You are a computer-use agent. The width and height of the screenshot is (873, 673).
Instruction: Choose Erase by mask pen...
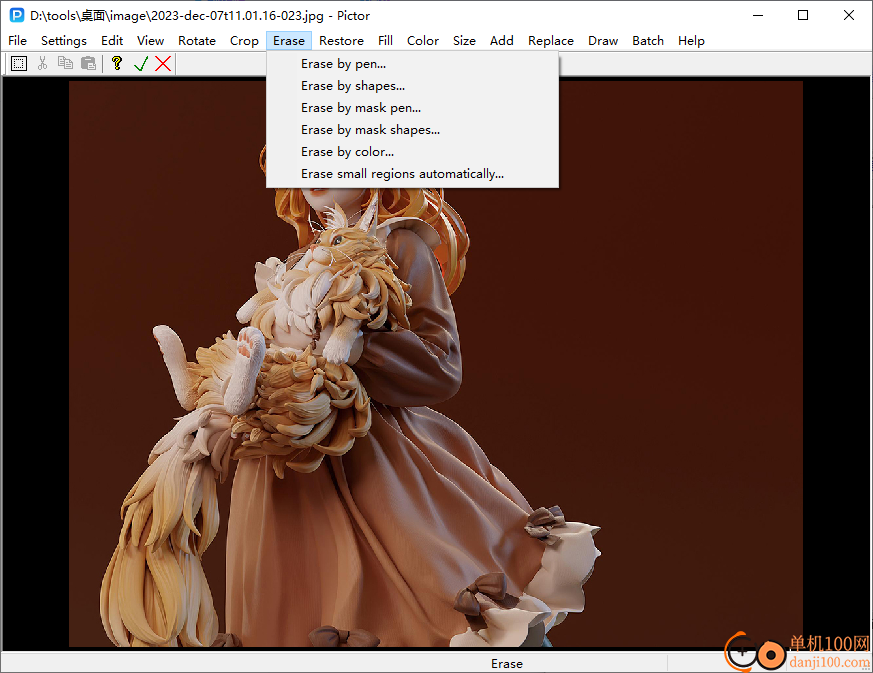click(413, 108)
